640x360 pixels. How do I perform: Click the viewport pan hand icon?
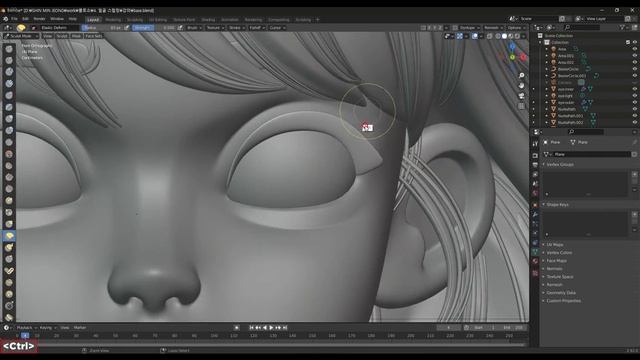tap(521, 86)
